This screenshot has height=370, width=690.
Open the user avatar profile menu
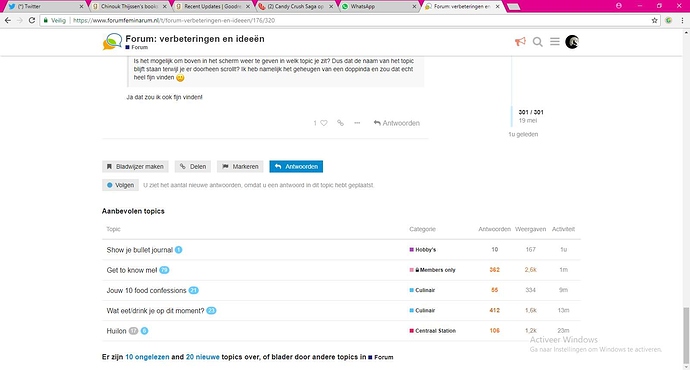tap(572, 42)
